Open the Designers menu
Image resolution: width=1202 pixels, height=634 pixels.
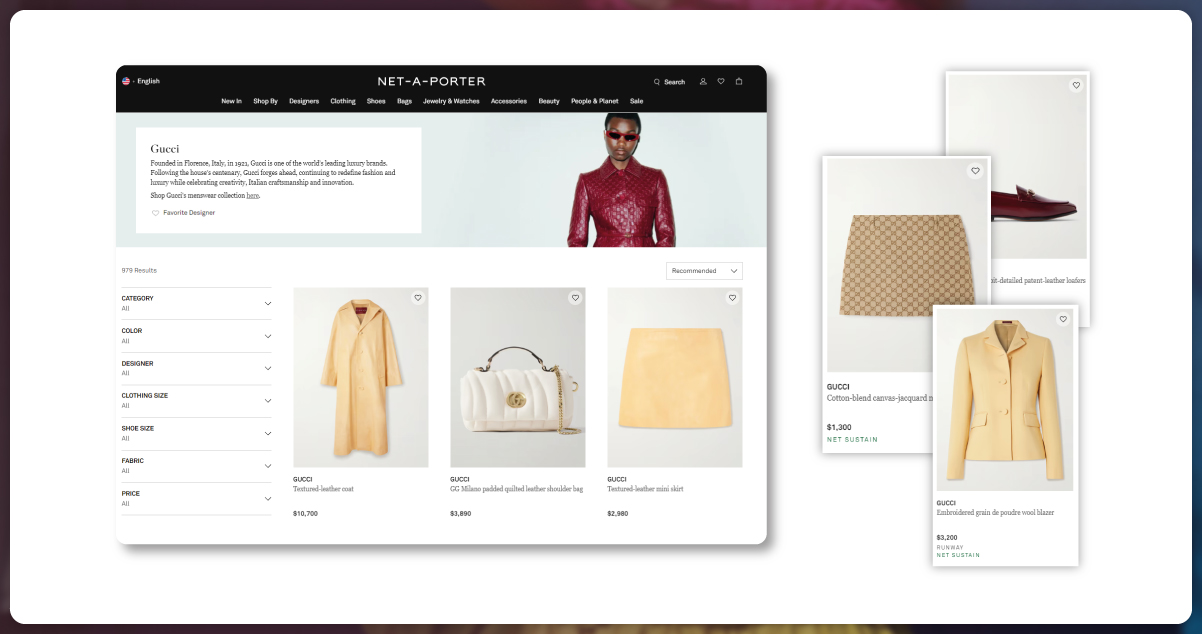click(304, 101)
